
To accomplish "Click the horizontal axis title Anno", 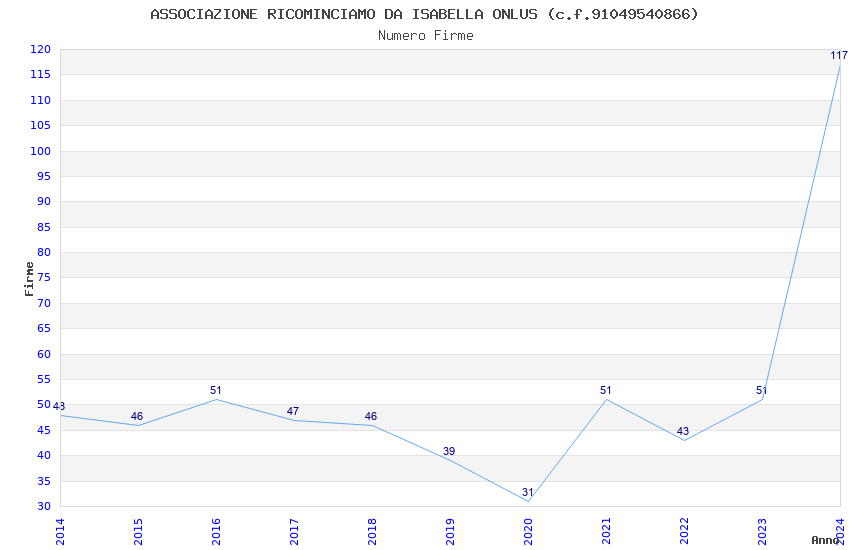I will click(825, 540).
